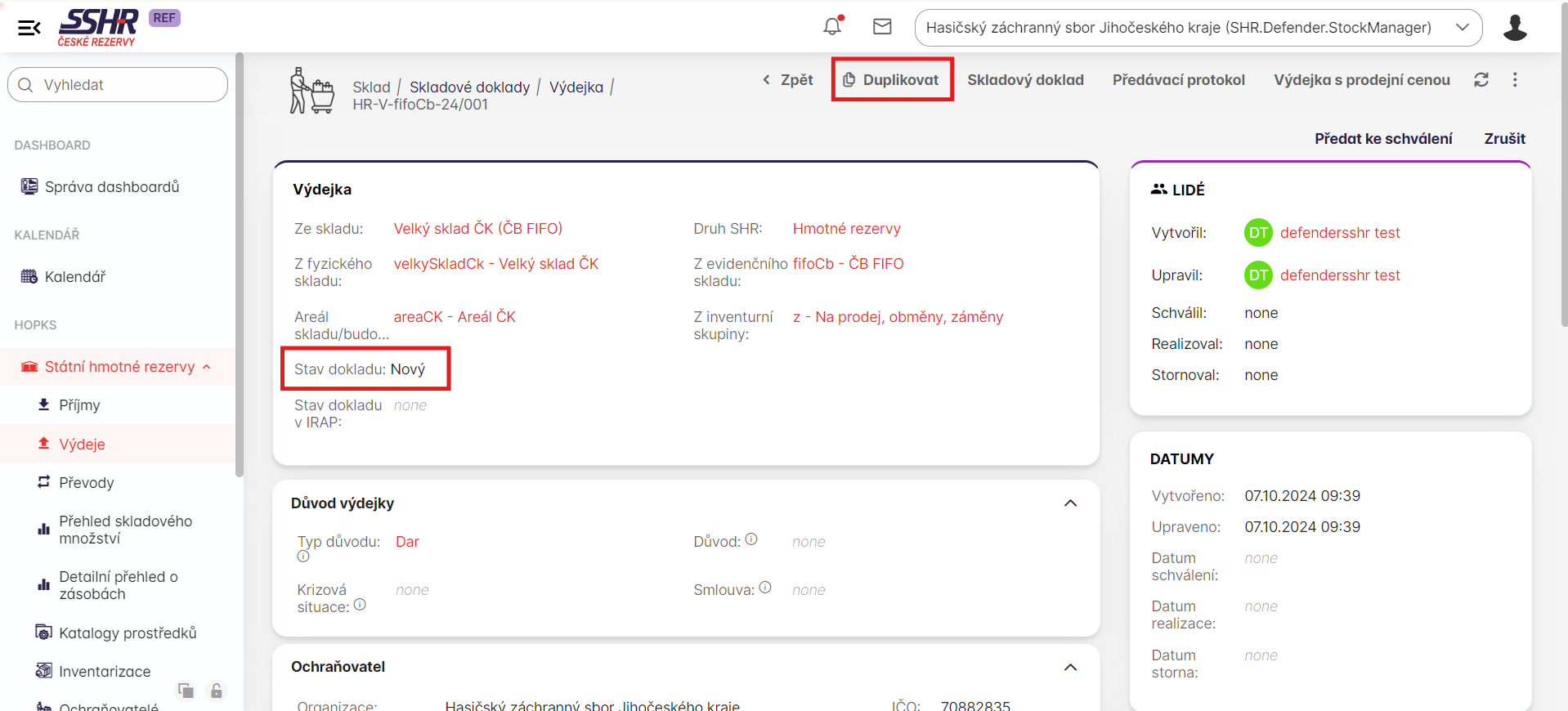Open the user profile avatar
Image resolution: width=1568 pixels, height=711 pixels.
pos(1514,28)
